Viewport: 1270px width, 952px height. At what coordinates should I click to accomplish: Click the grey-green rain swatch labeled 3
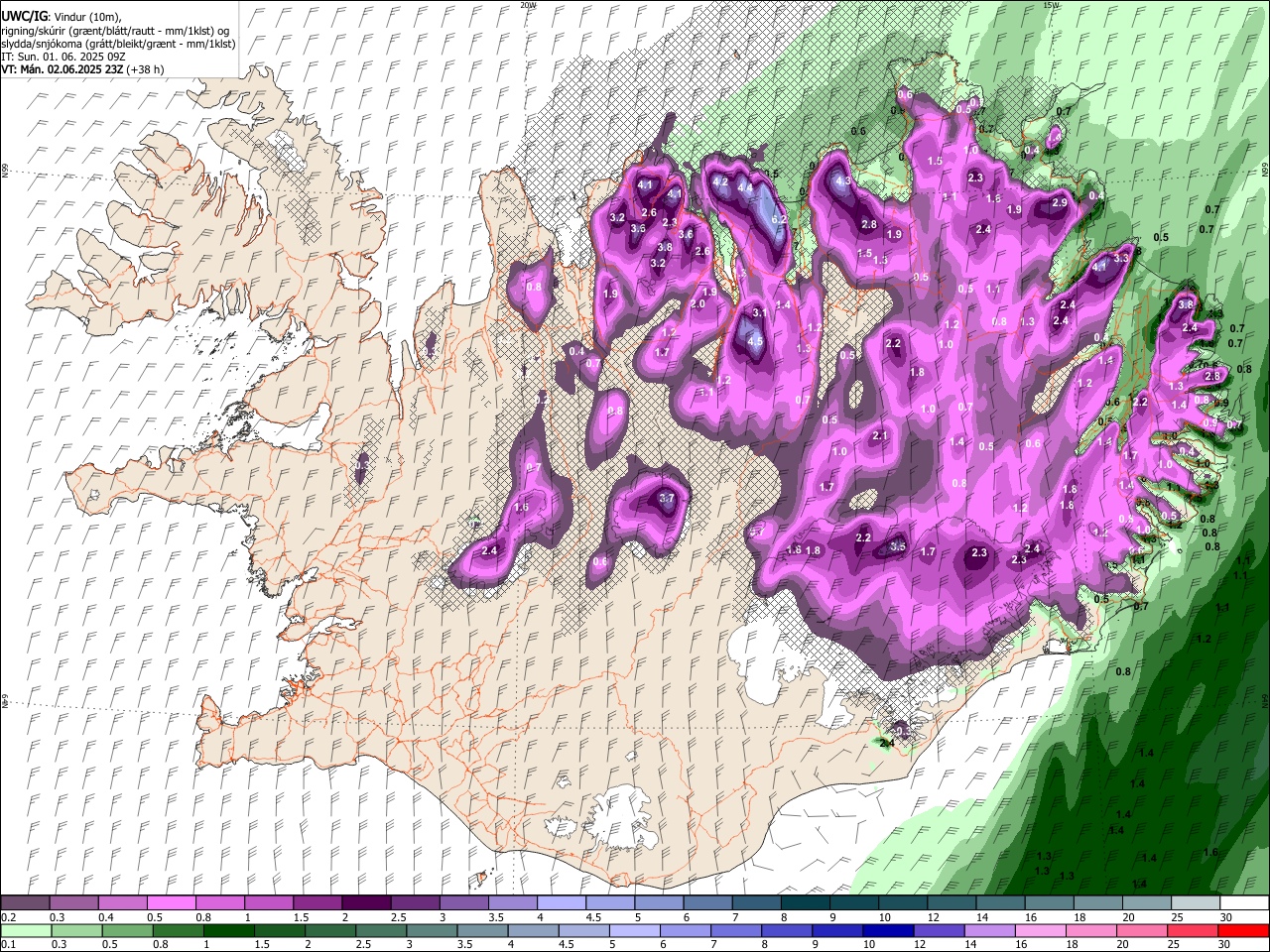[x=431, y=930]
